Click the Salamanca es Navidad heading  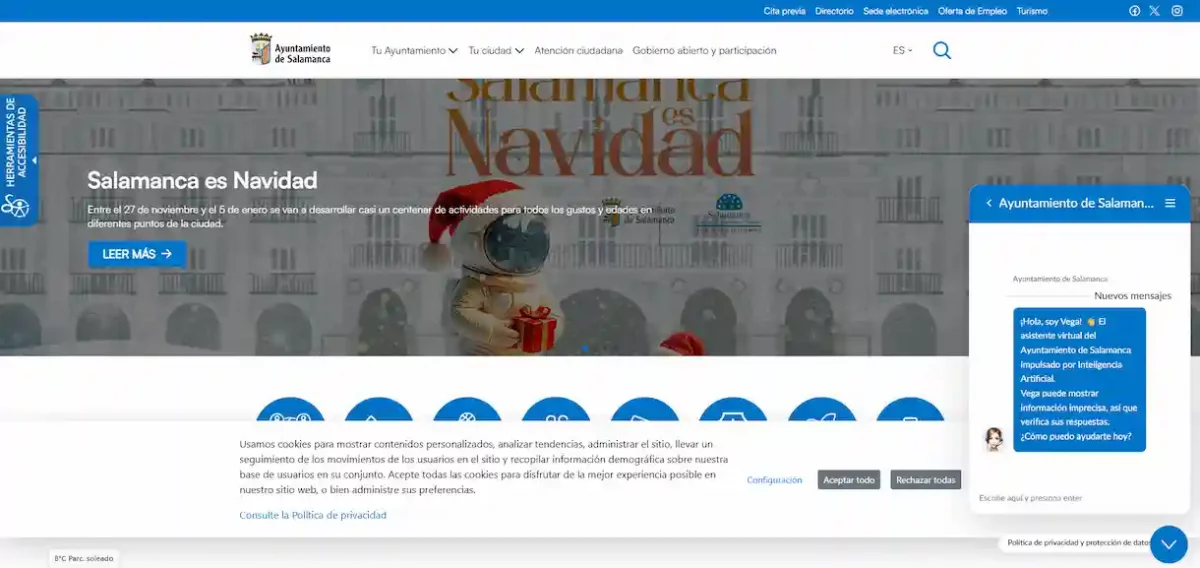(x=202, y=181)
